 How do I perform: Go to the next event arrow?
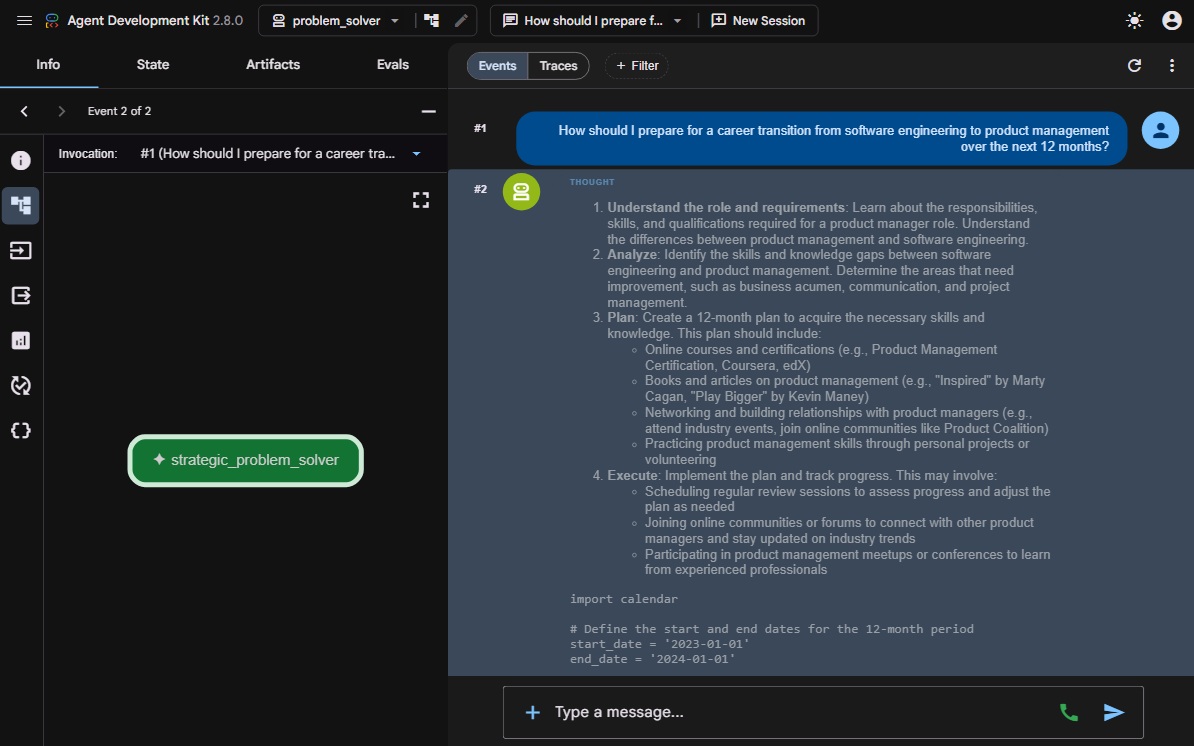[62, 111]
